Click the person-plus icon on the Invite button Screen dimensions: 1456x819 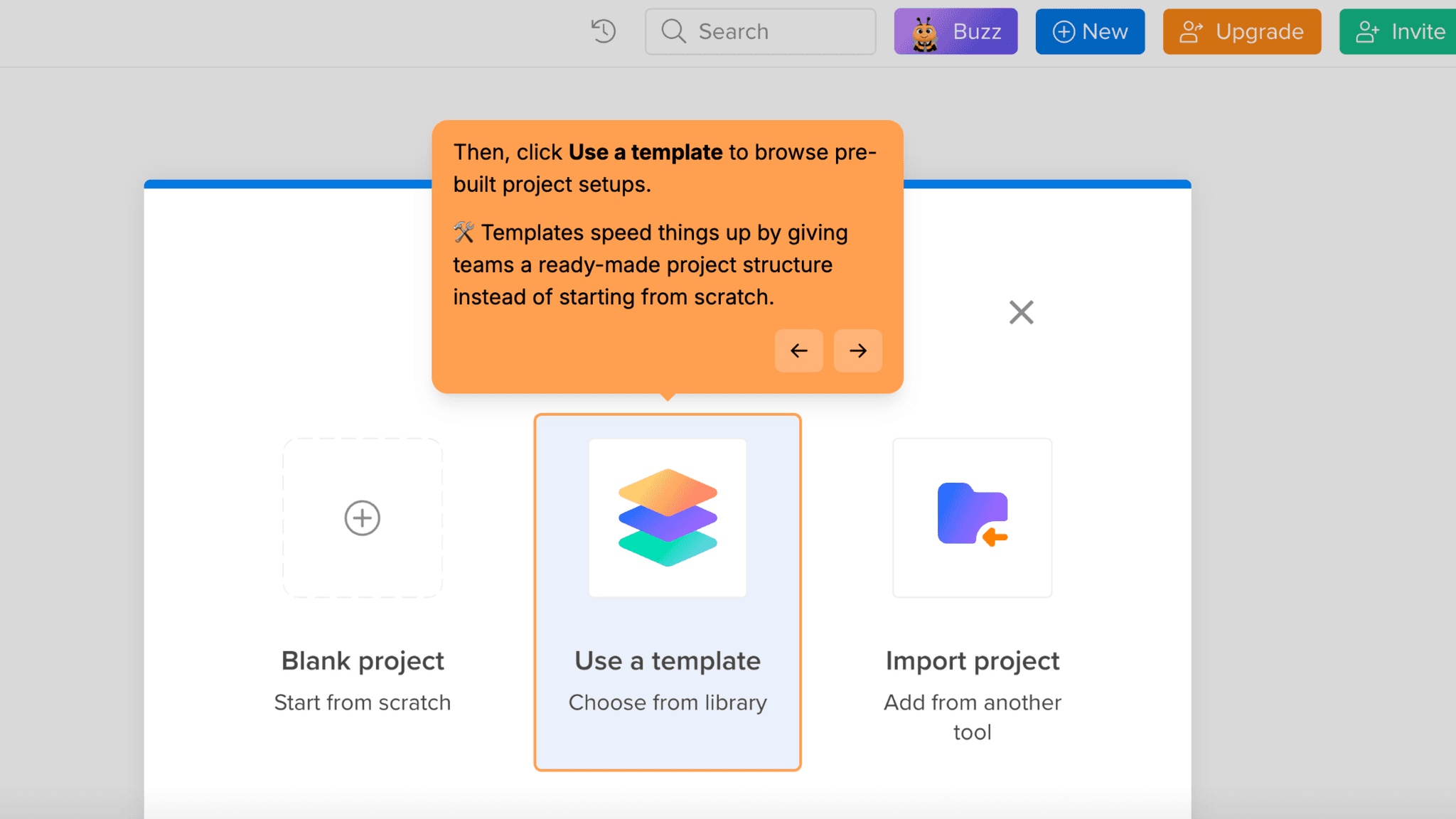pyautogui.click(x=1366, y=31)
